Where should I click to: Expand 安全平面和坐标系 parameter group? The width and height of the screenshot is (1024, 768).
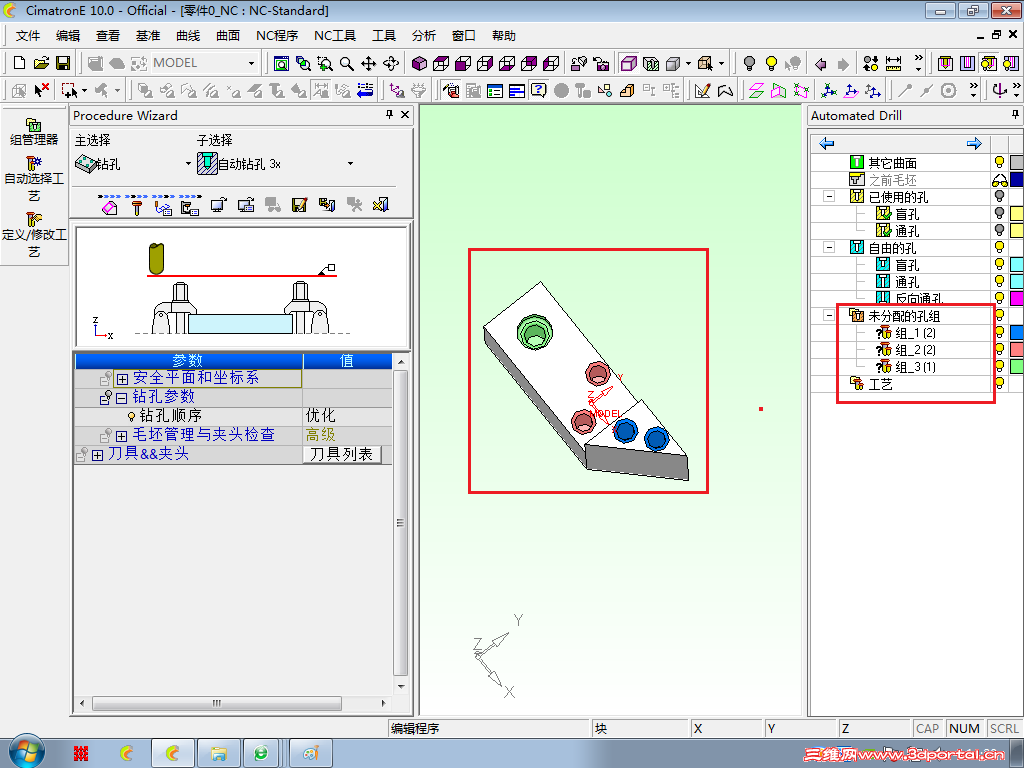click(121, 379)
